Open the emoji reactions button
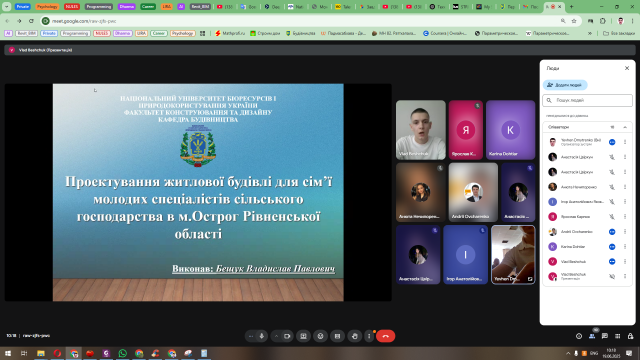 point(320,336)
